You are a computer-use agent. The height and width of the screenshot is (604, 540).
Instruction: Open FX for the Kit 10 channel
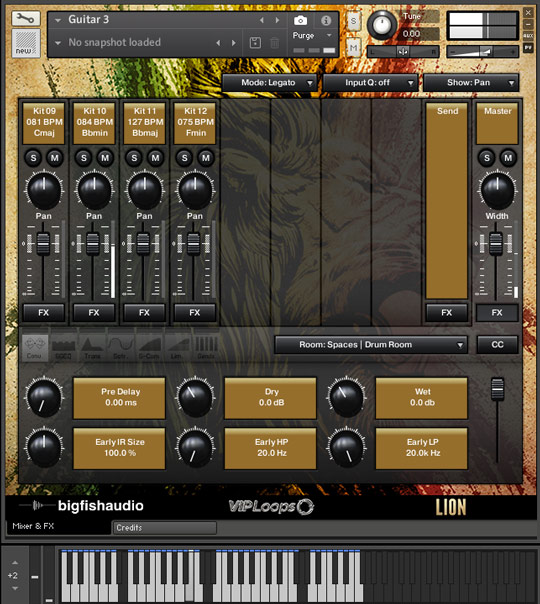[94, 312]
